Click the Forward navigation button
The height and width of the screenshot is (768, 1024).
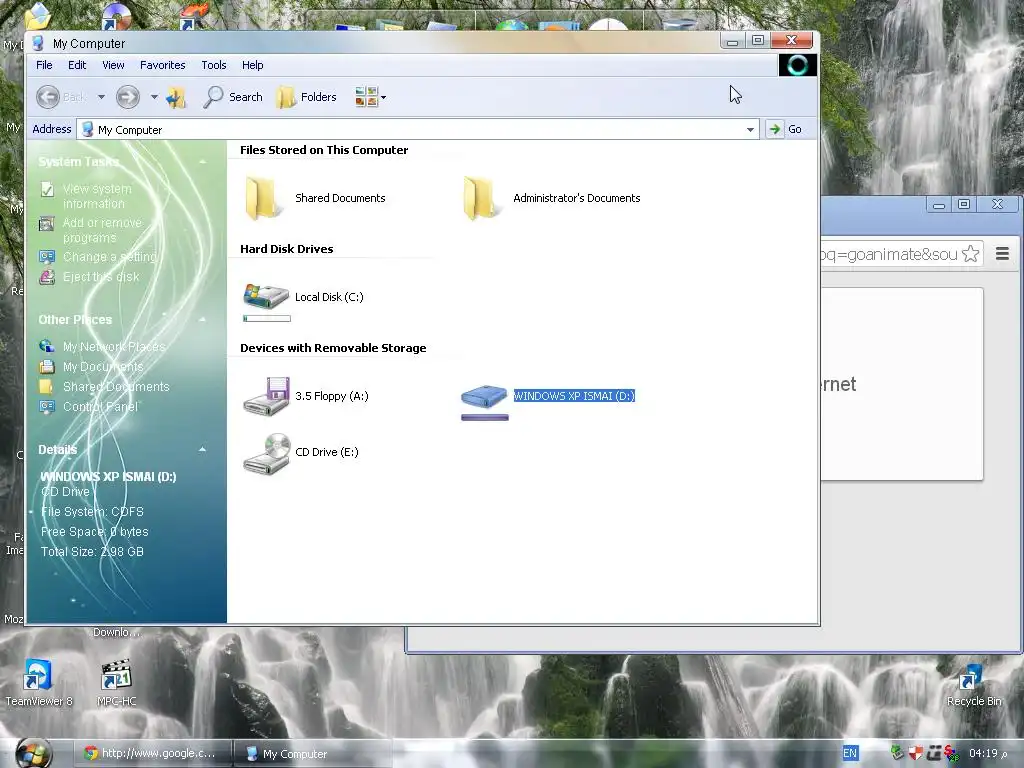click(x=128, y=97)
